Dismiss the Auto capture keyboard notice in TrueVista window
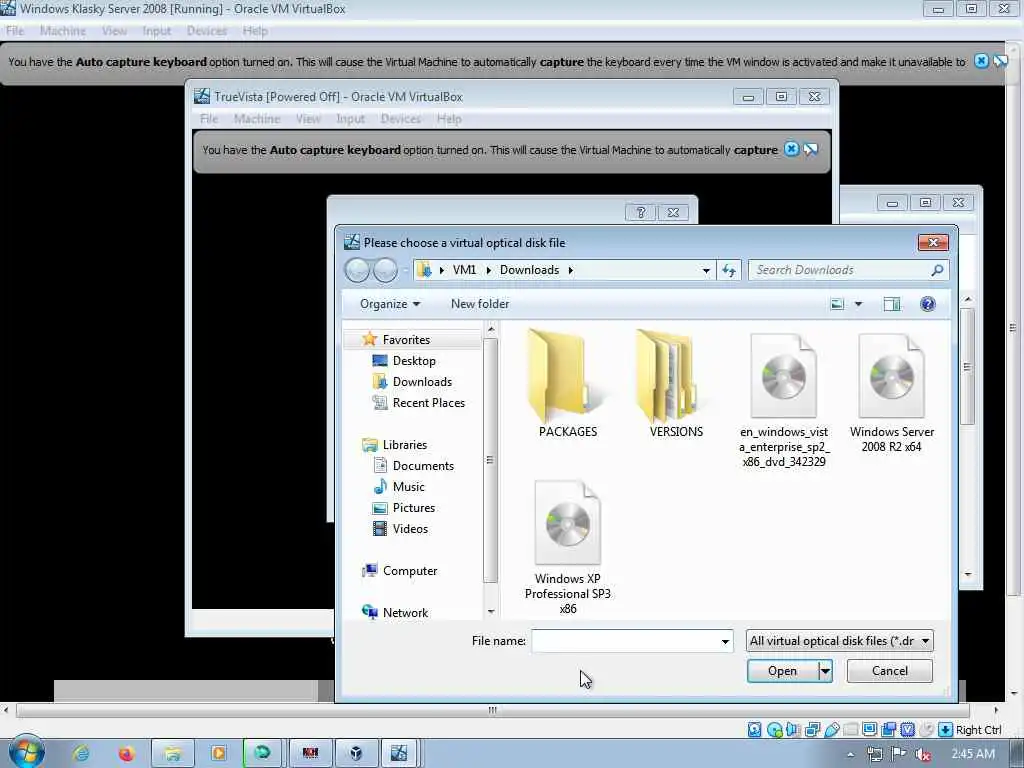 [791, 149]
